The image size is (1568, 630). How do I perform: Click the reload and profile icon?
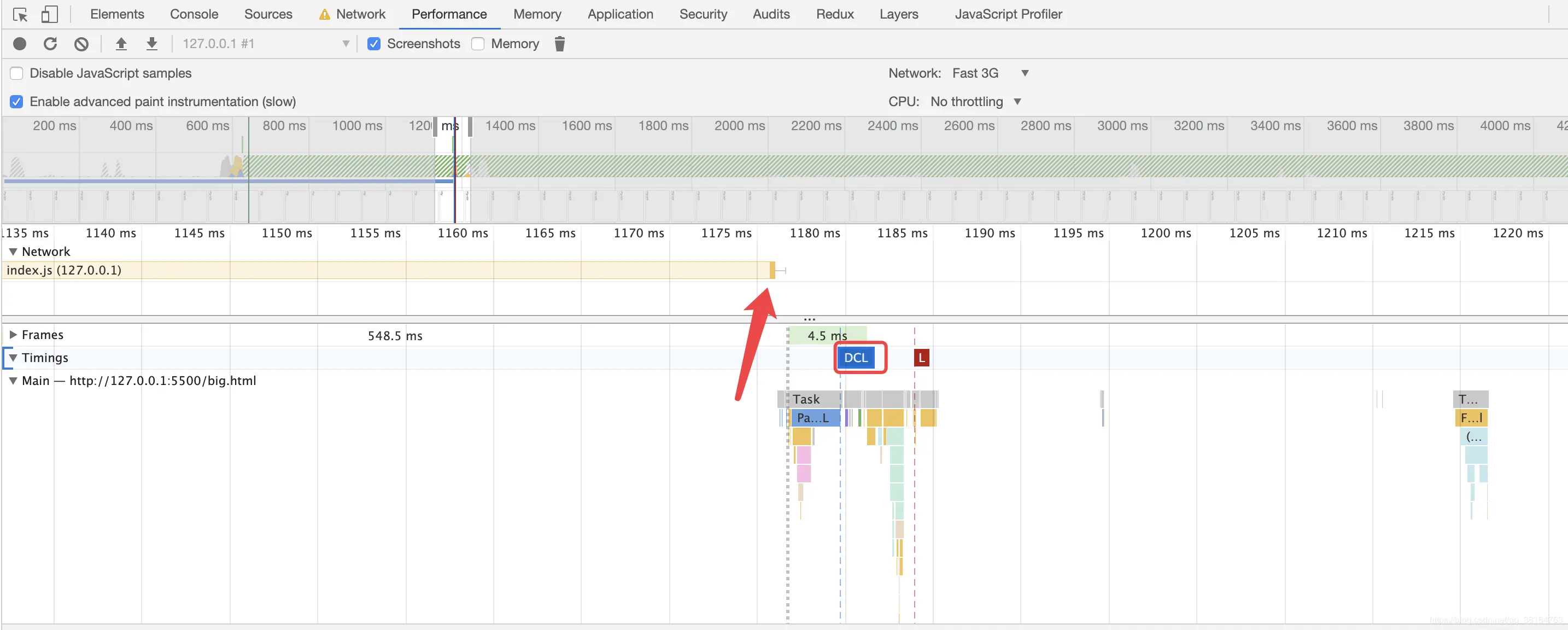(50, 44)
